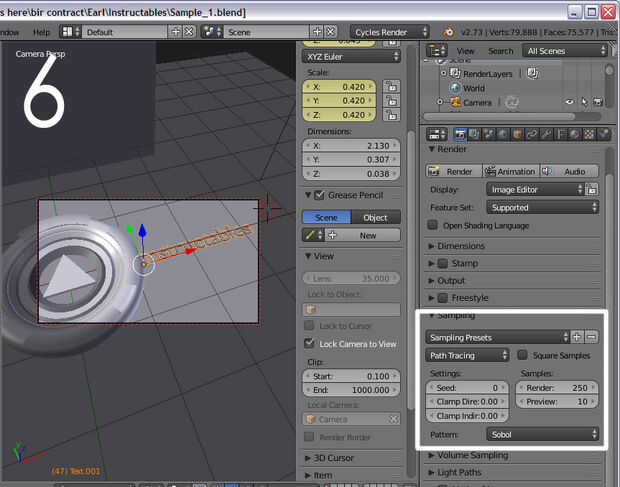Image resolution: width=620 pixels, height=487 pixels.
Task: Click the Render samples value field
Action: point(558,387)
